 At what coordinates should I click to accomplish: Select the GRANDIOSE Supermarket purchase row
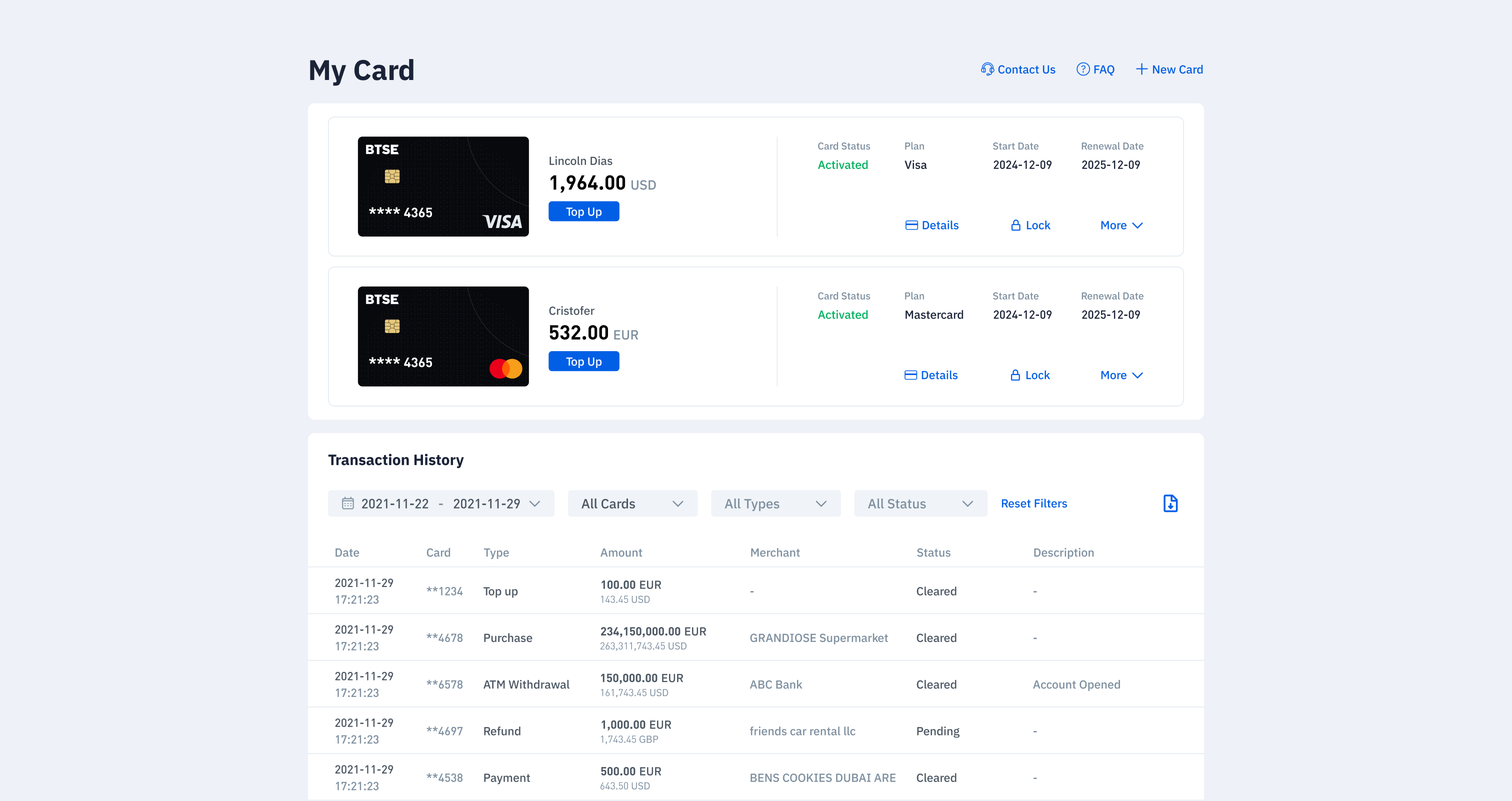(x=755, y=637)
